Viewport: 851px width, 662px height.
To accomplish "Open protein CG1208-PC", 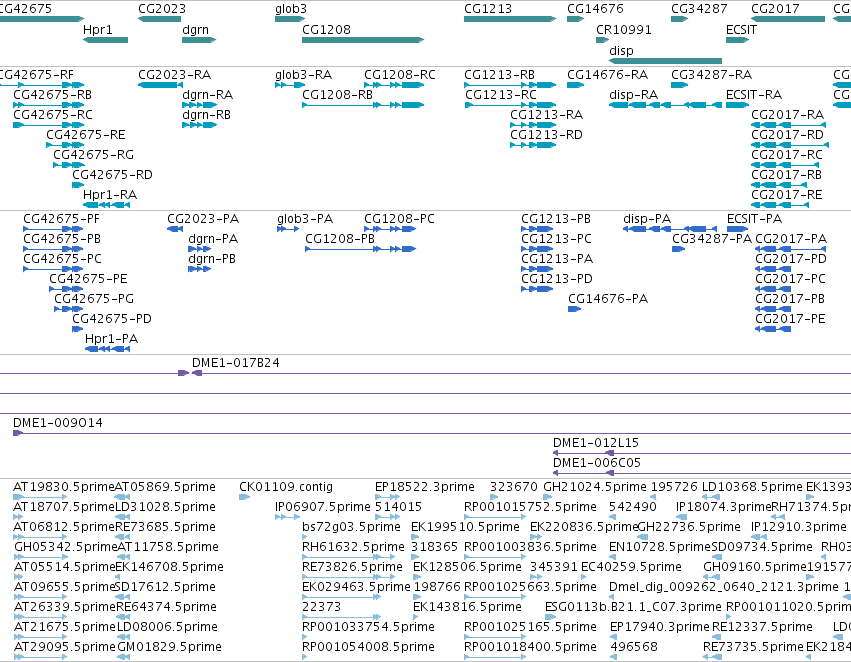I will [399, 219].
